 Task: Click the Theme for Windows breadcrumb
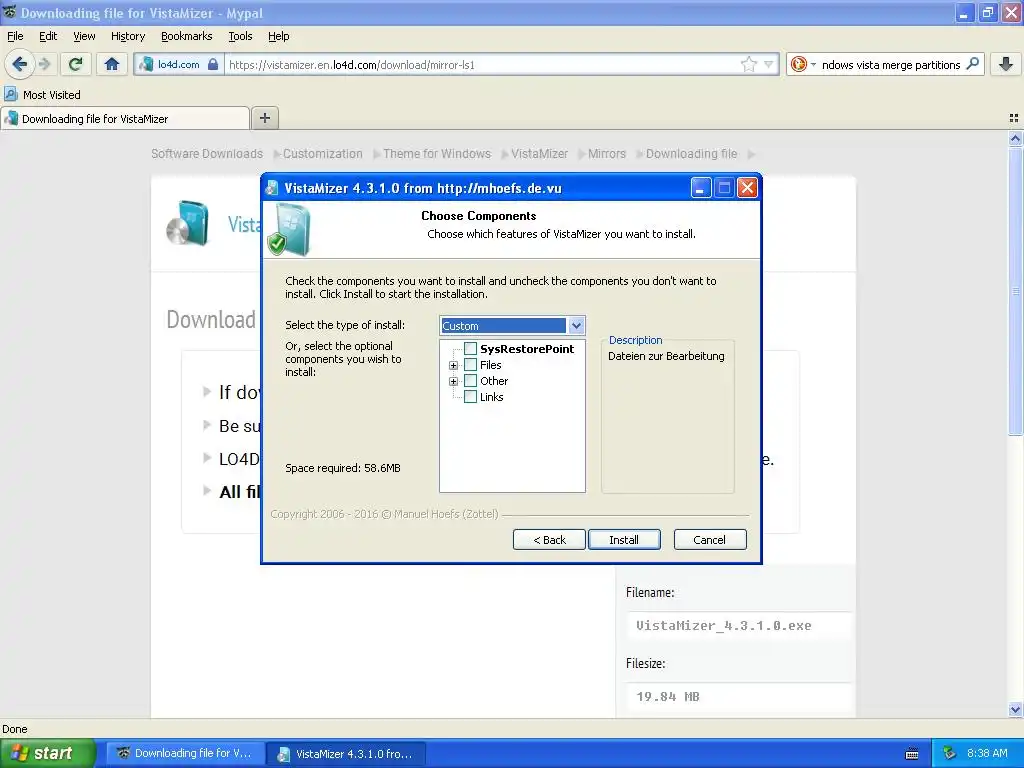coord(437,153)
